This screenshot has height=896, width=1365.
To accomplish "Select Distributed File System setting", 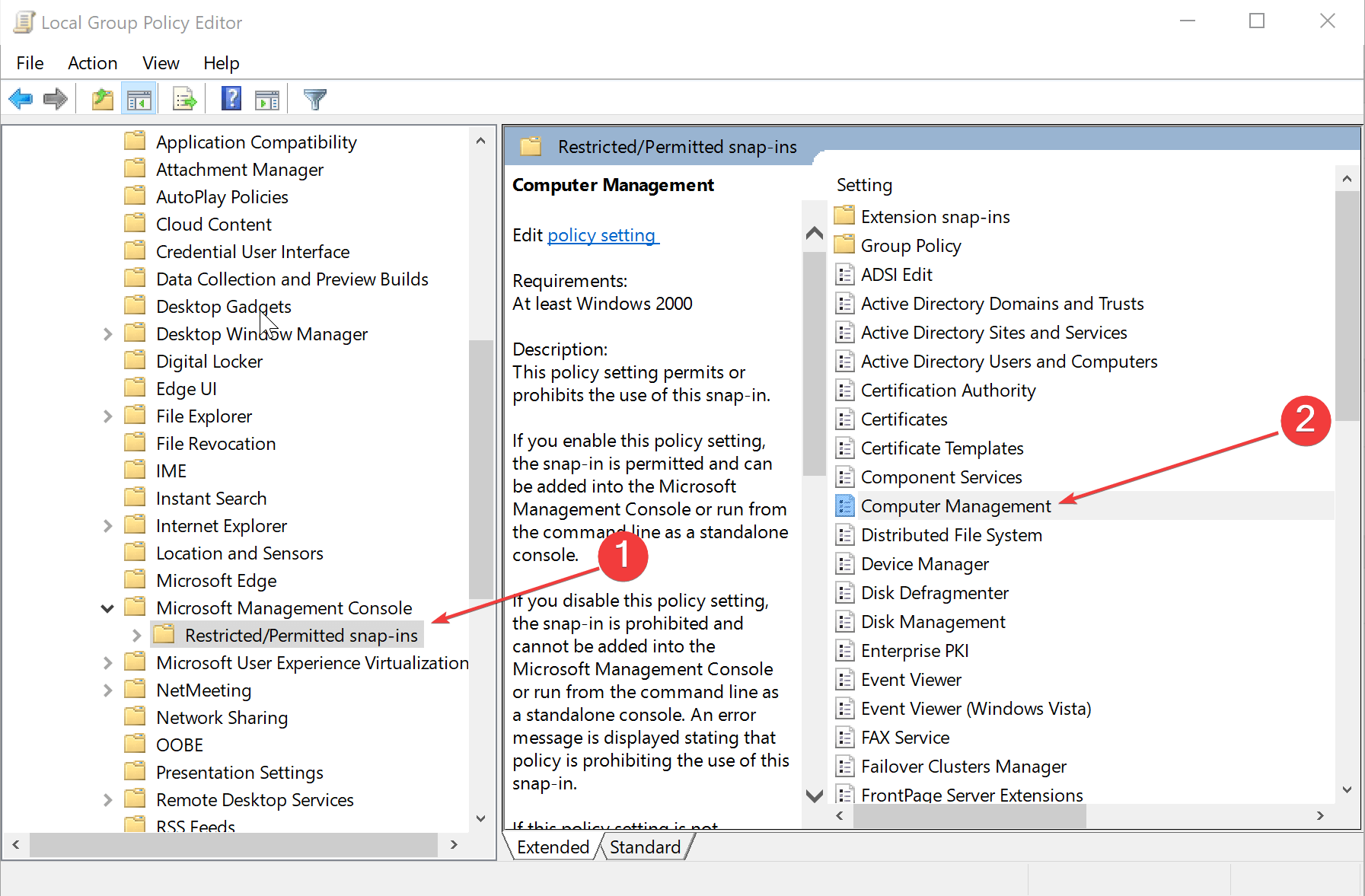I will 951,534.
